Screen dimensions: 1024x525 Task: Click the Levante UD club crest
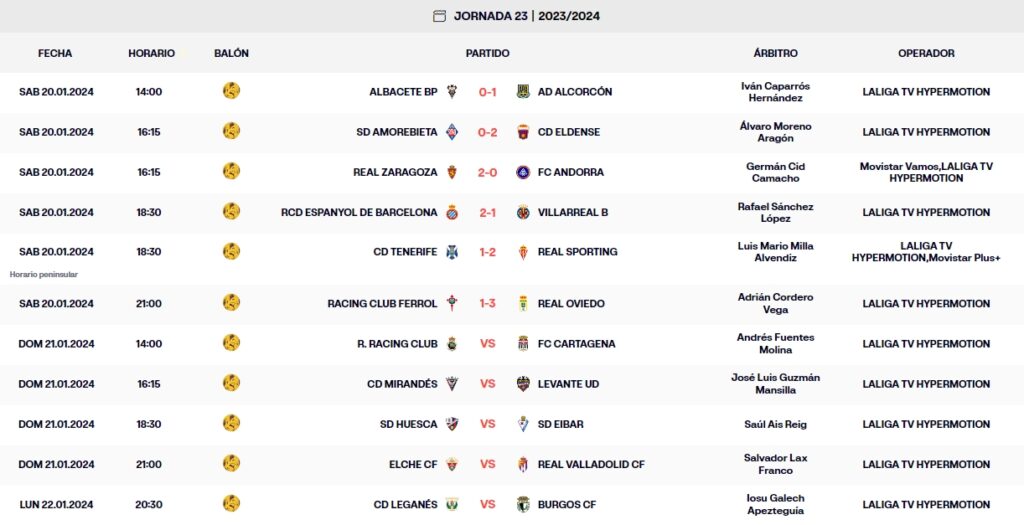(522, 384)
